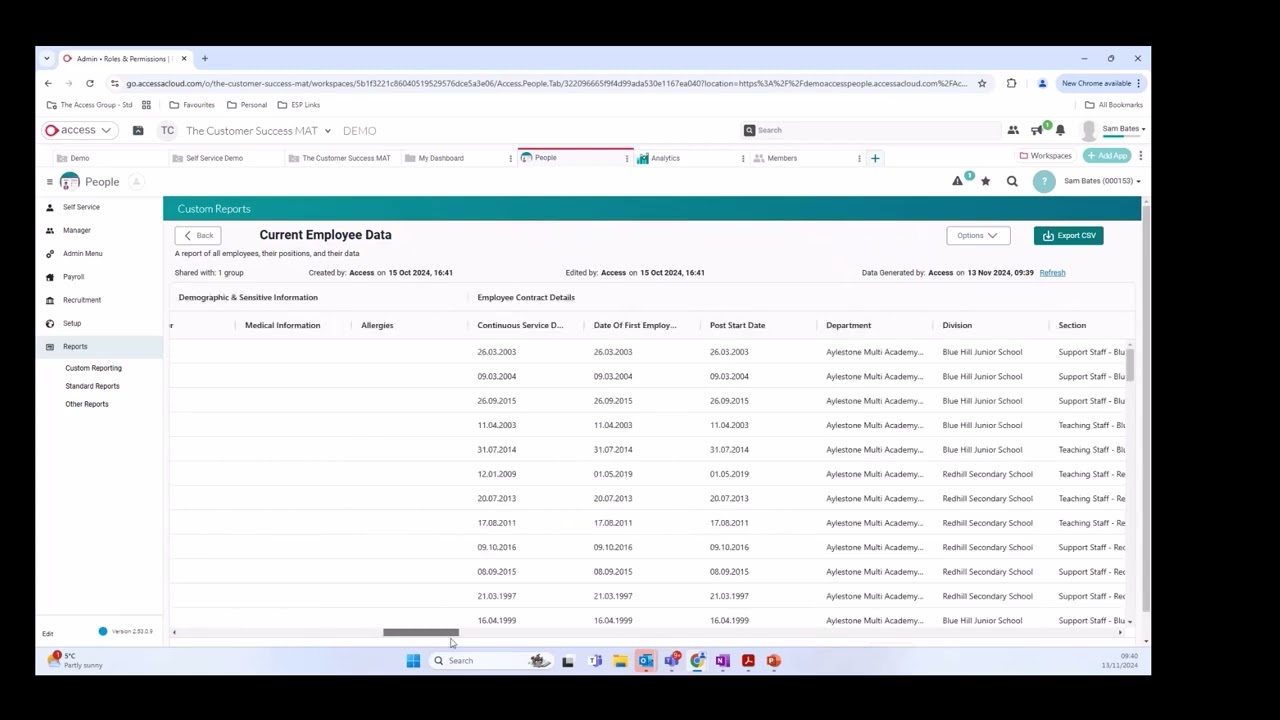Click the favourites star icon
Viewport: 1280px width, 720px height.
986,181
